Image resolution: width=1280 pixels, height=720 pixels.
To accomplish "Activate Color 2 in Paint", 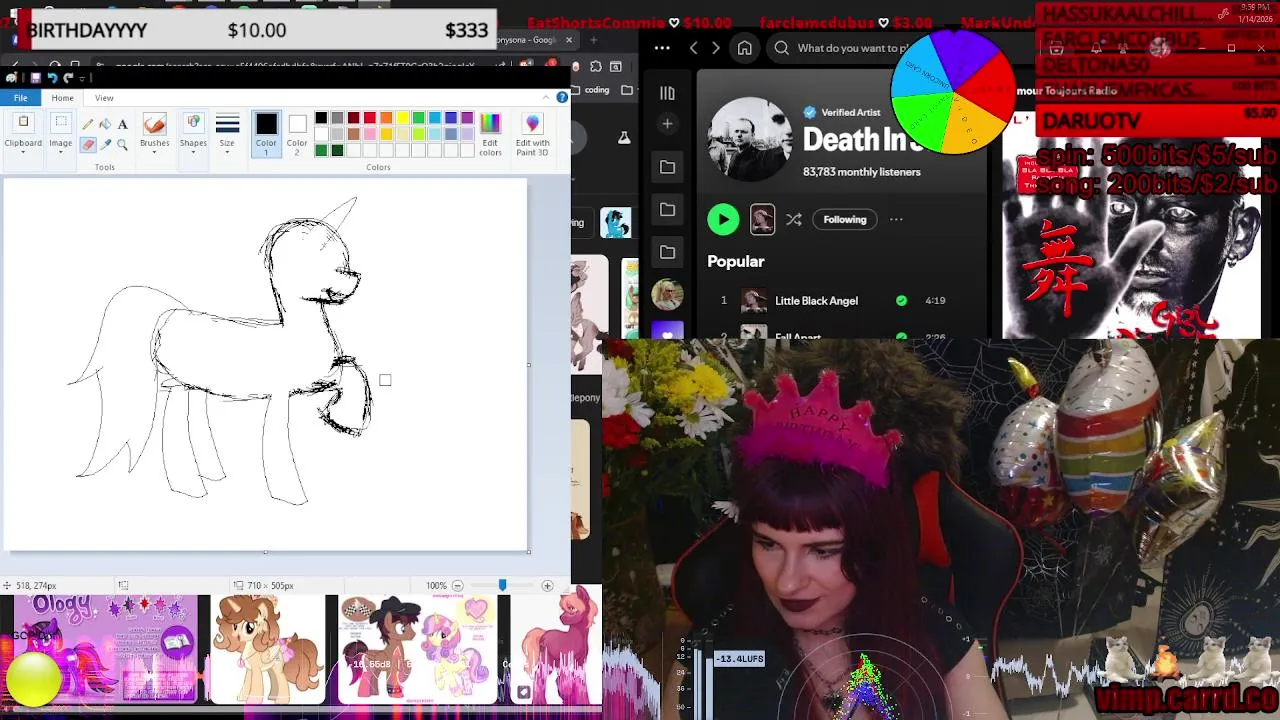I will tap(297, 134).
